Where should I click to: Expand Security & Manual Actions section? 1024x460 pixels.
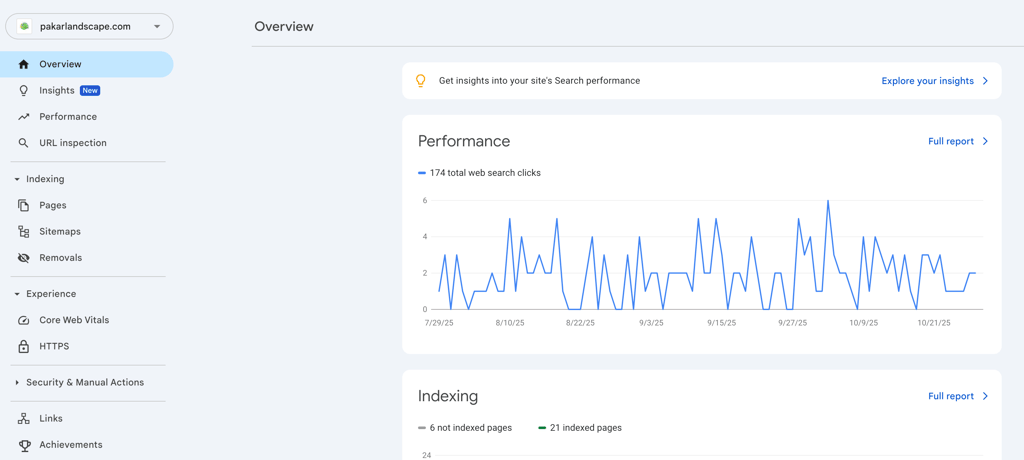[17, 382]
